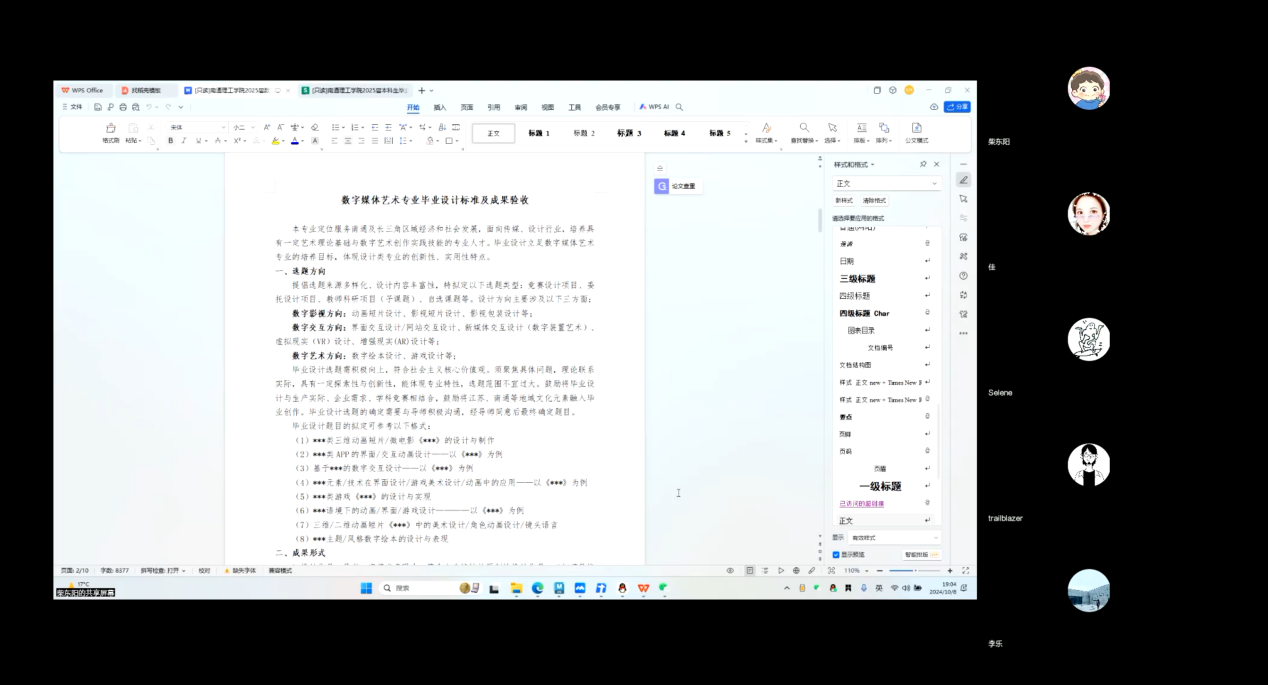The height and width of the screenshot is (685, 1268).
Task: Click the 字数: 8377 word count in status bar
Action: (x=115, y=571)
